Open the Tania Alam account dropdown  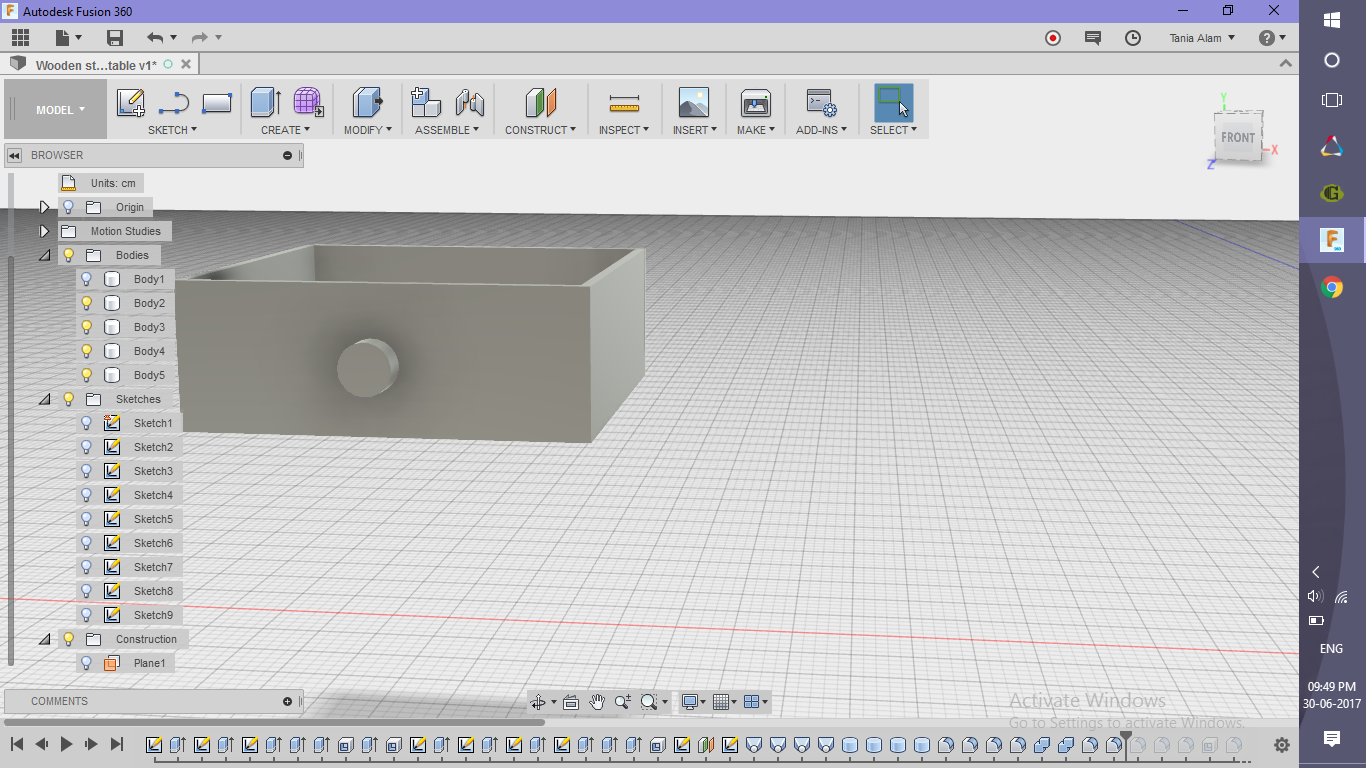click(x=1202, y=38)
